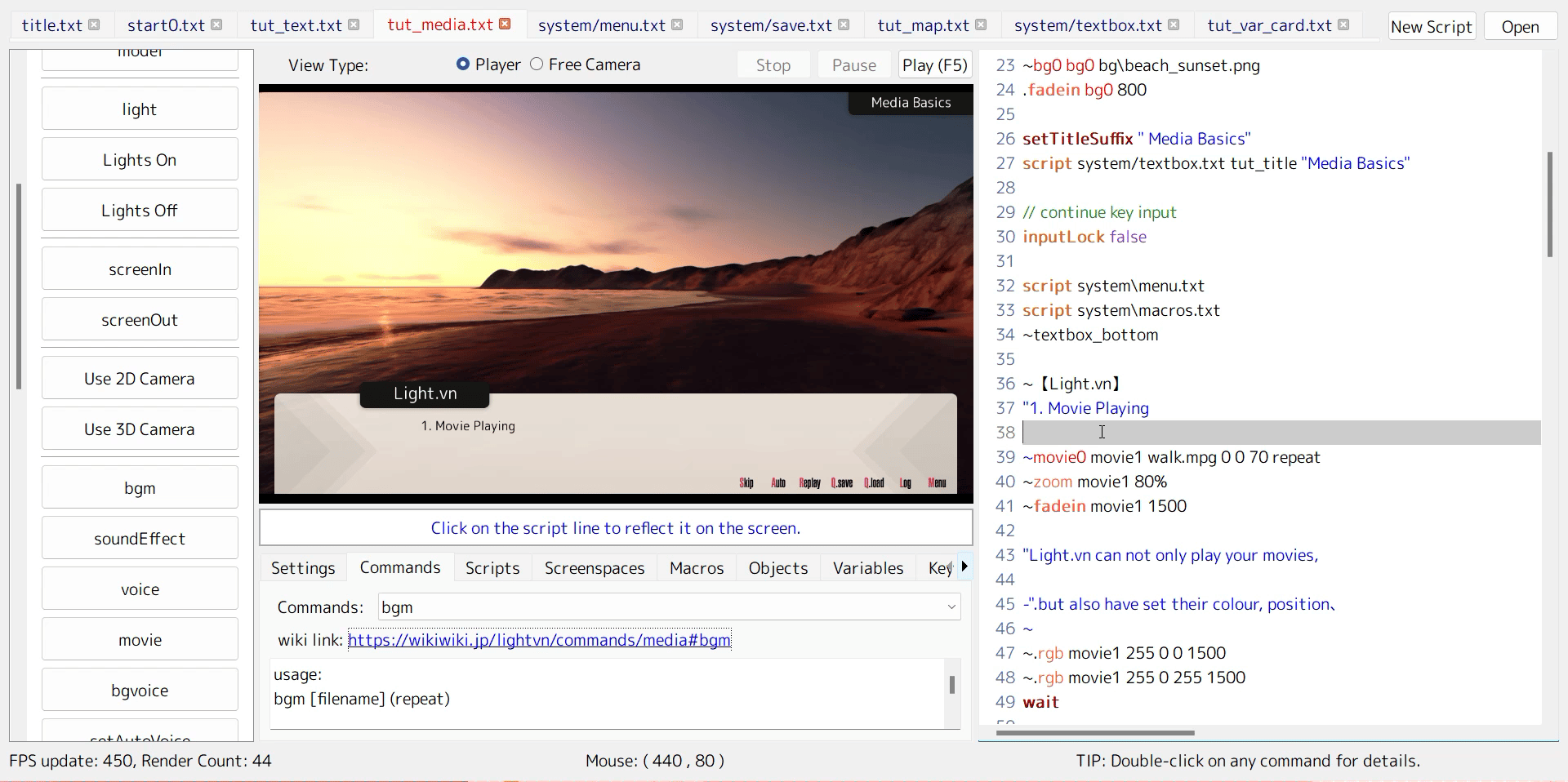Click the Play (F5) button
This screenshot has width=1568, height=782.
(935, 64)
